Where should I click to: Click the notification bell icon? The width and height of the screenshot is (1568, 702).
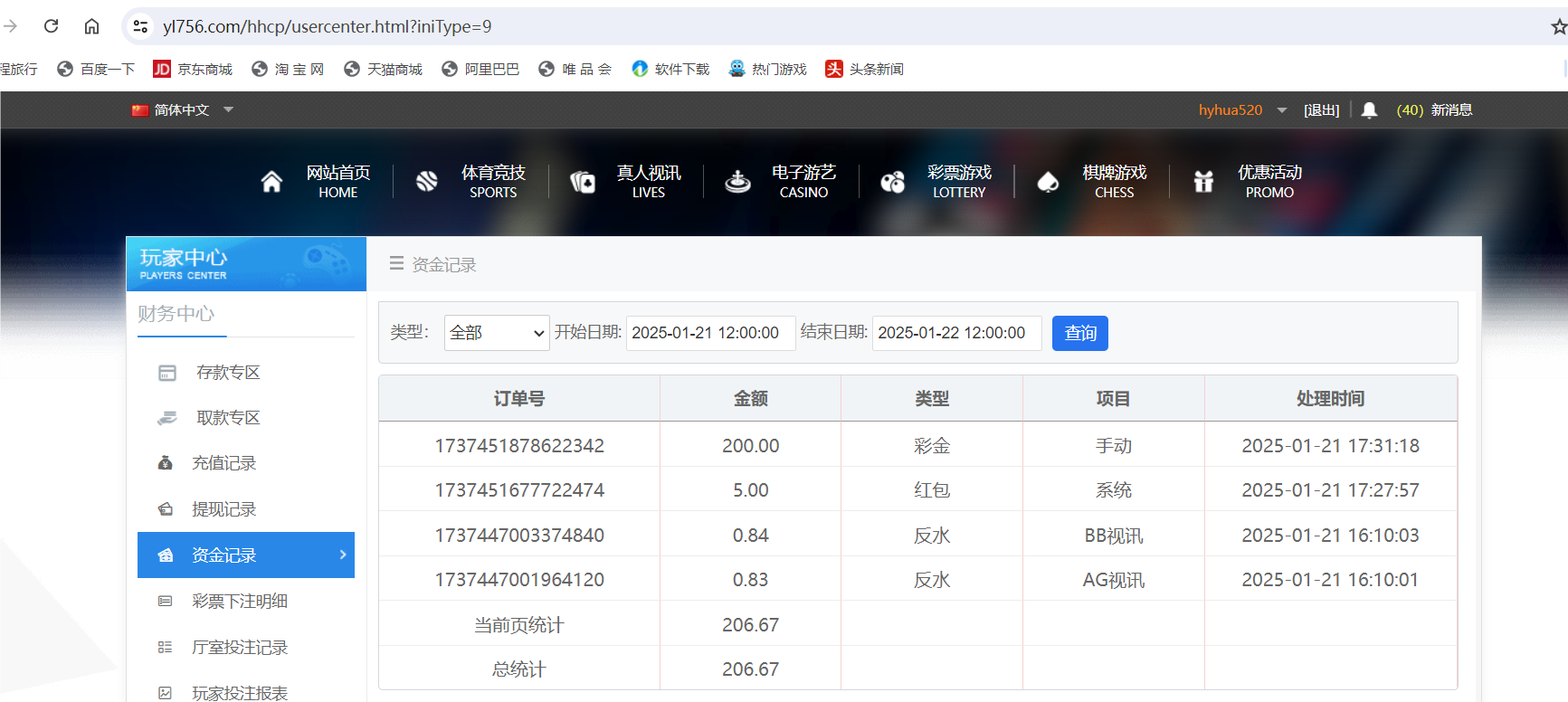pos(1369,110)
